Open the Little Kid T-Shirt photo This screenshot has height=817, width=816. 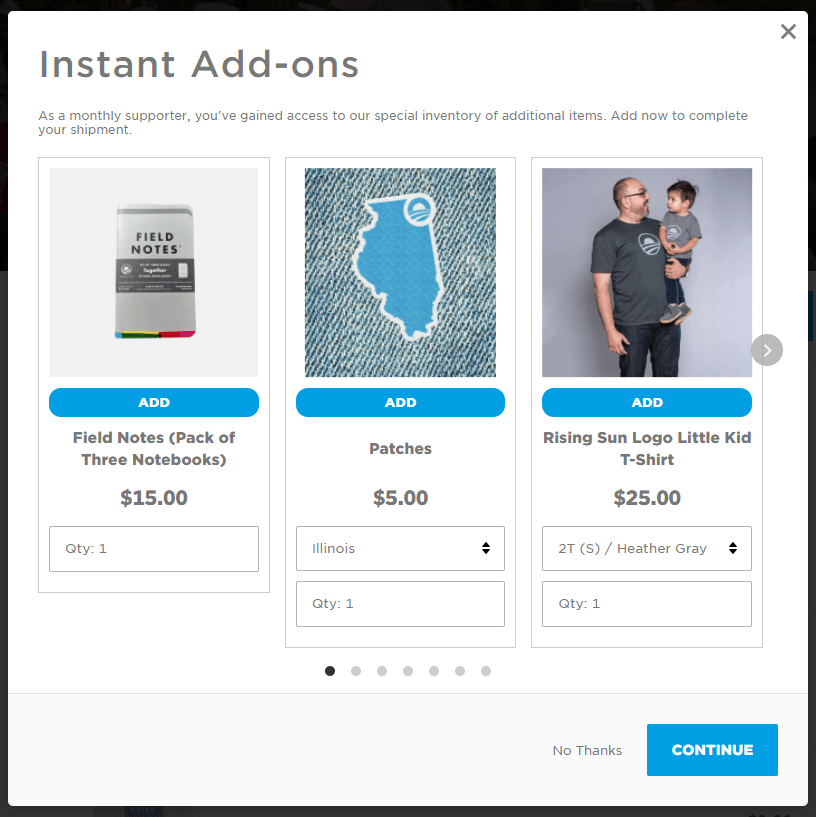[647, 273]
